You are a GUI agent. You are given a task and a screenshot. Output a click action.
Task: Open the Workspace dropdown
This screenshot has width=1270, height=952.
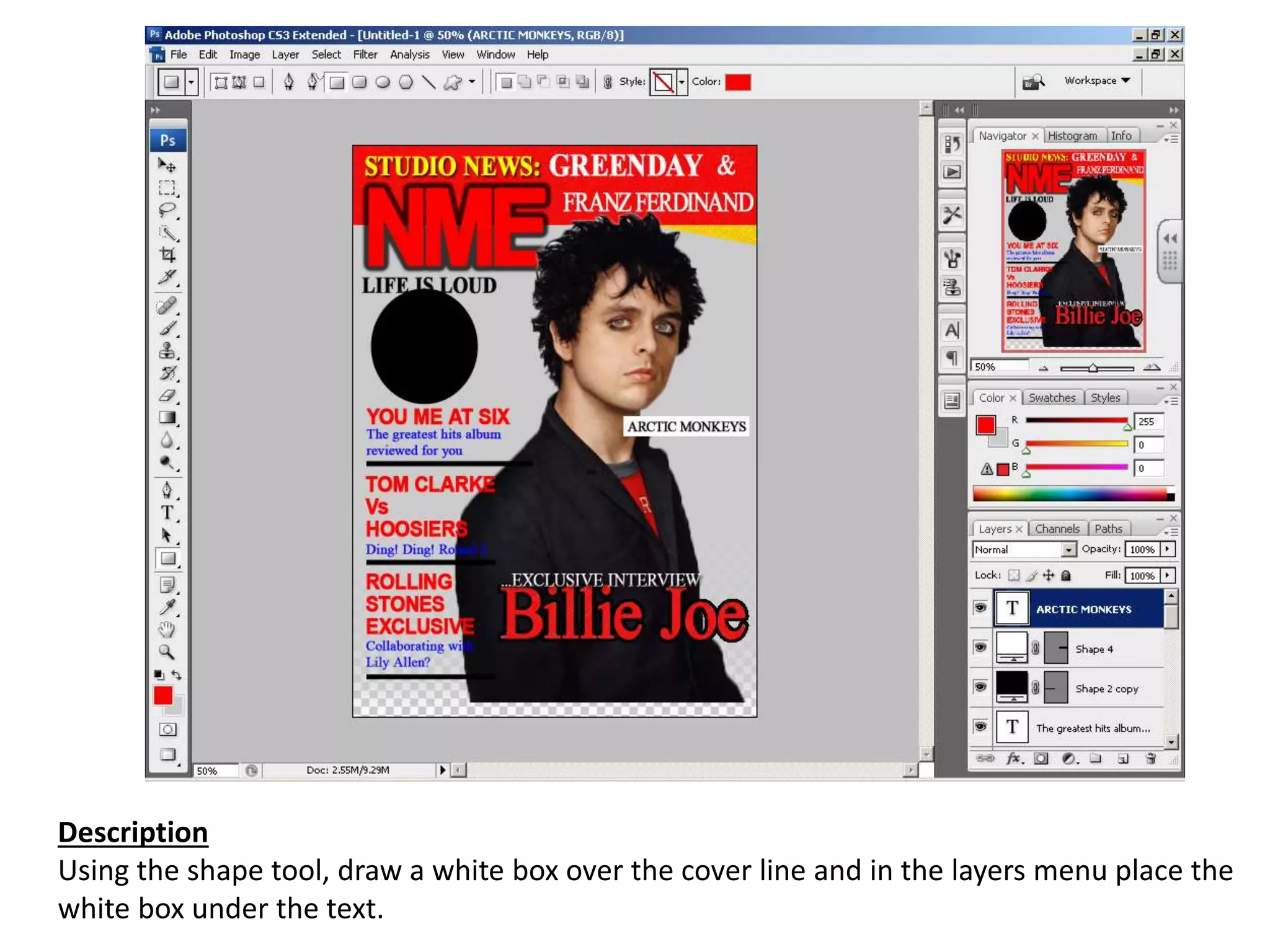click(1097, 81)
